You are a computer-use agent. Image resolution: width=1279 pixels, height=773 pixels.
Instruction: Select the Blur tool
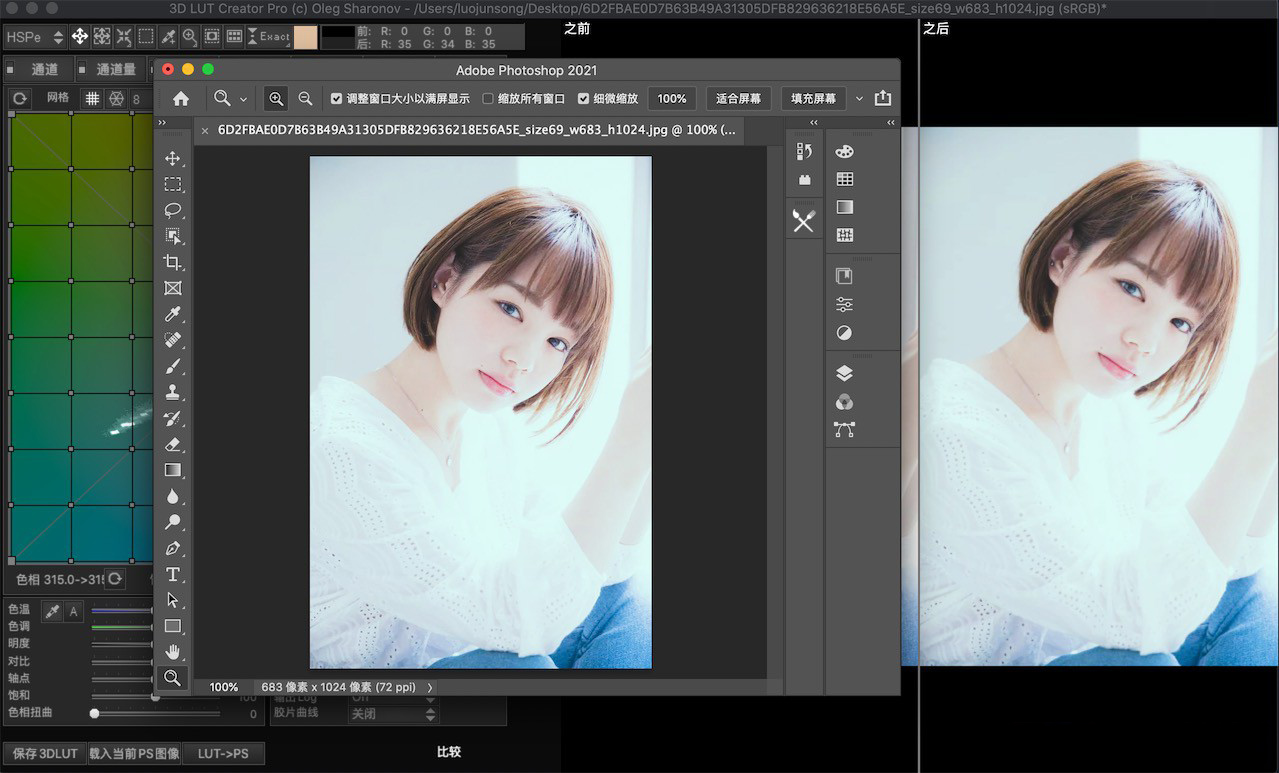tap(173, 496)
